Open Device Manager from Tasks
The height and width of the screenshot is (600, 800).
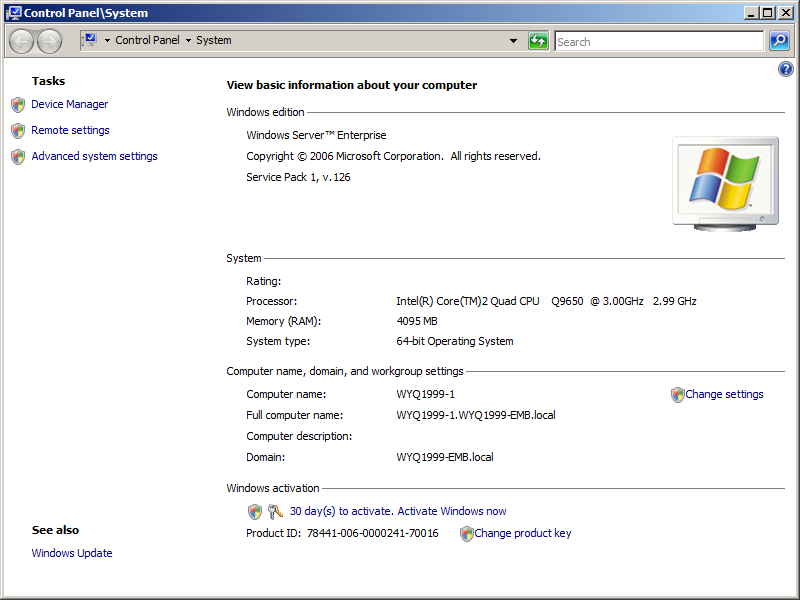[x=69, y=104]
